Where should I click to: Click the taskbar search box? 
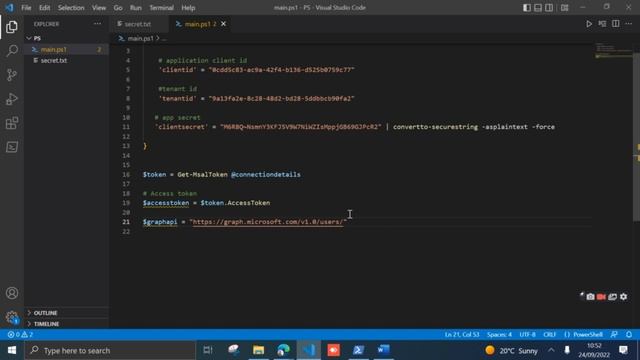(110, 350)
